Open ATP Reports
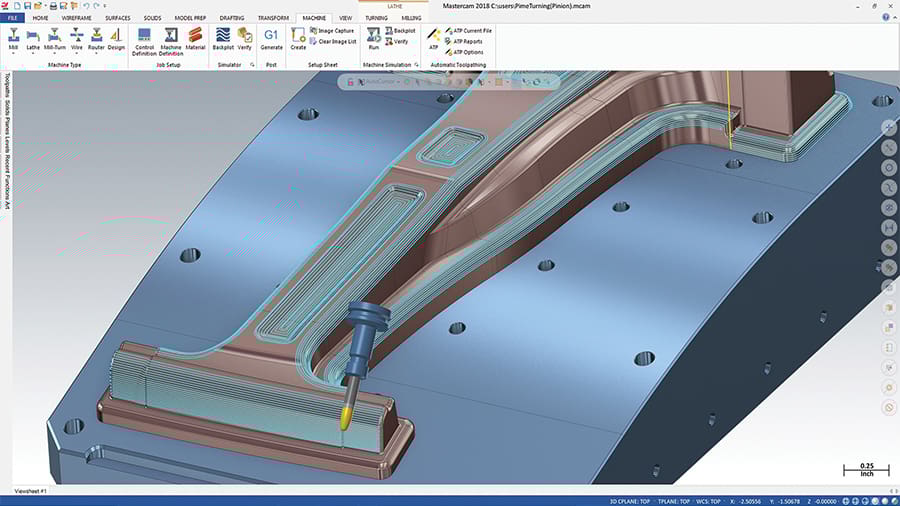 [x=463, y=41]
